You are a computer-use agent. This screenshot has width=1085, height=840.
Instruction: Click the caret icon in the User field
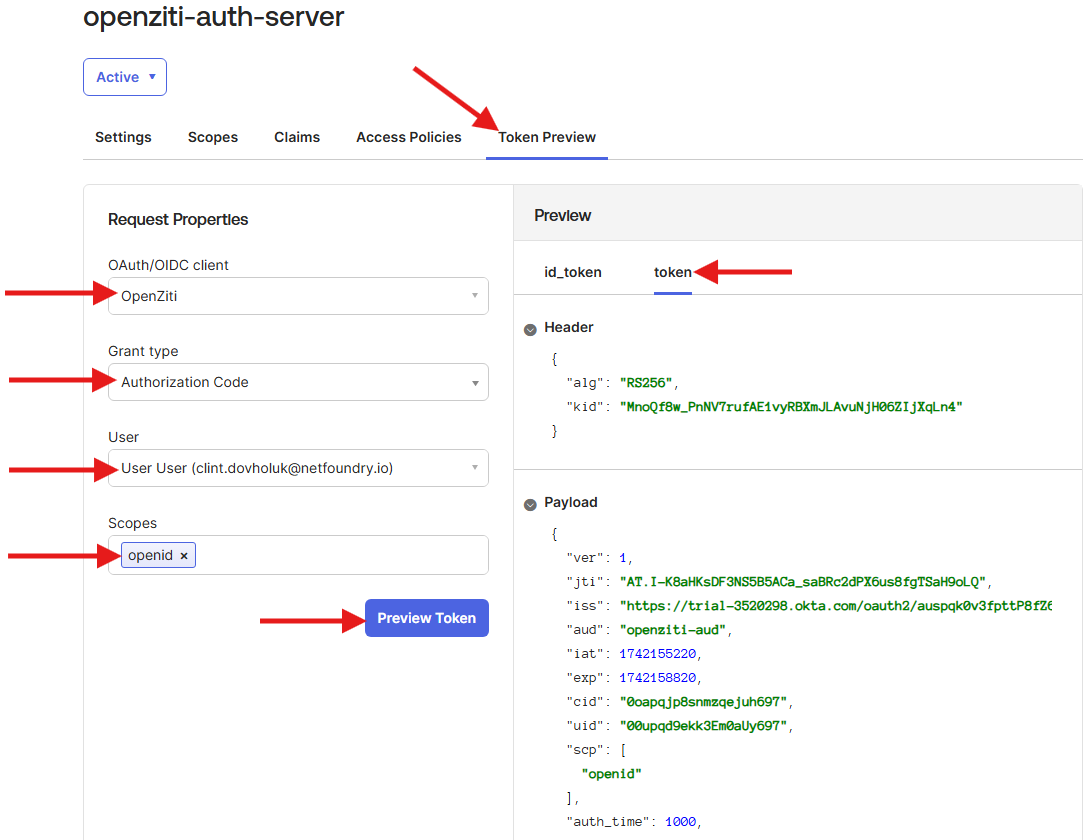pyautogui.click(x=474, y=467)
